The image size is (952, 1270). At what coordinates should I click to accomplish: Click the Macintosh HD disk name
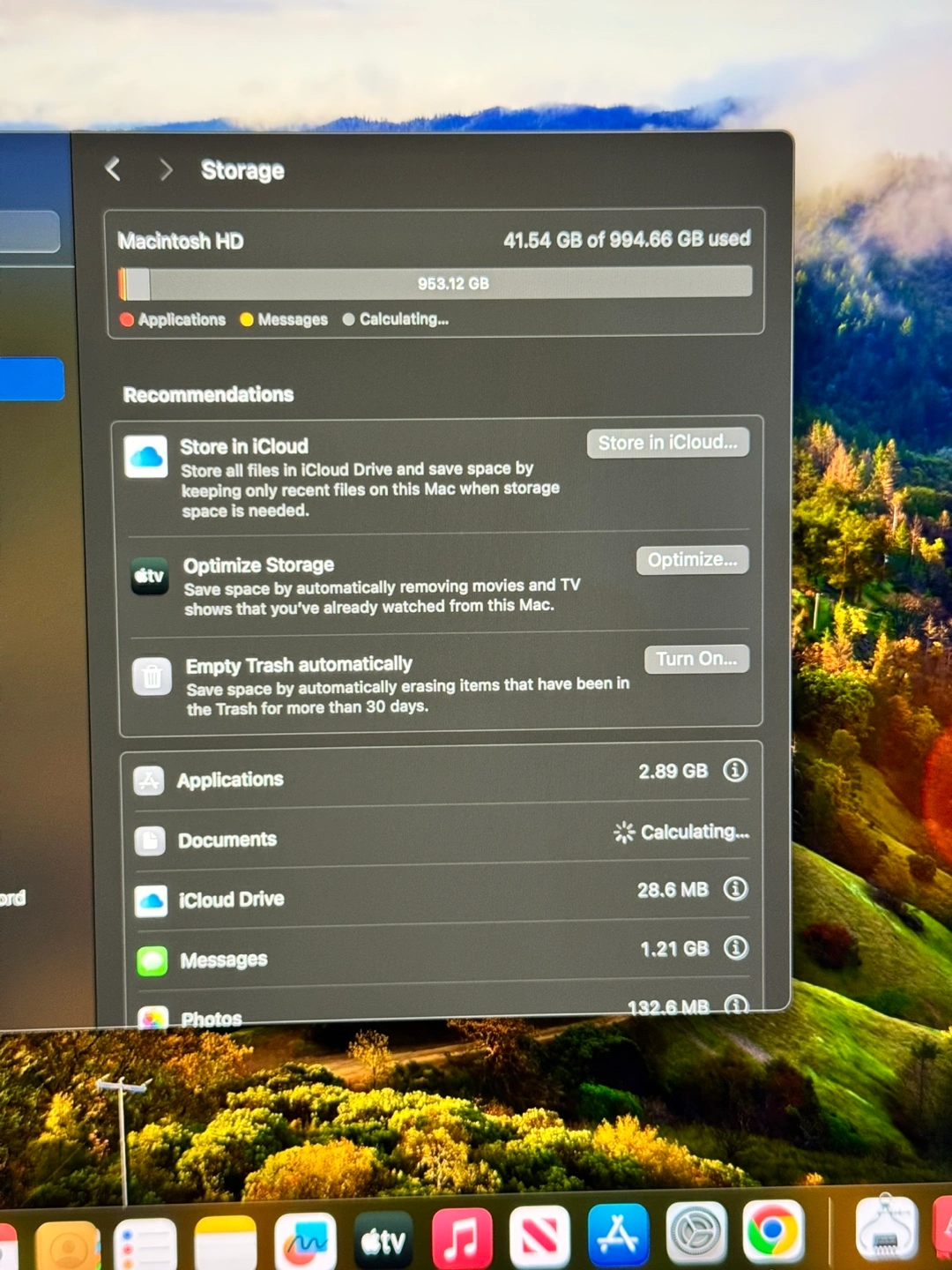pyautogui.click(x=181, y=241)
